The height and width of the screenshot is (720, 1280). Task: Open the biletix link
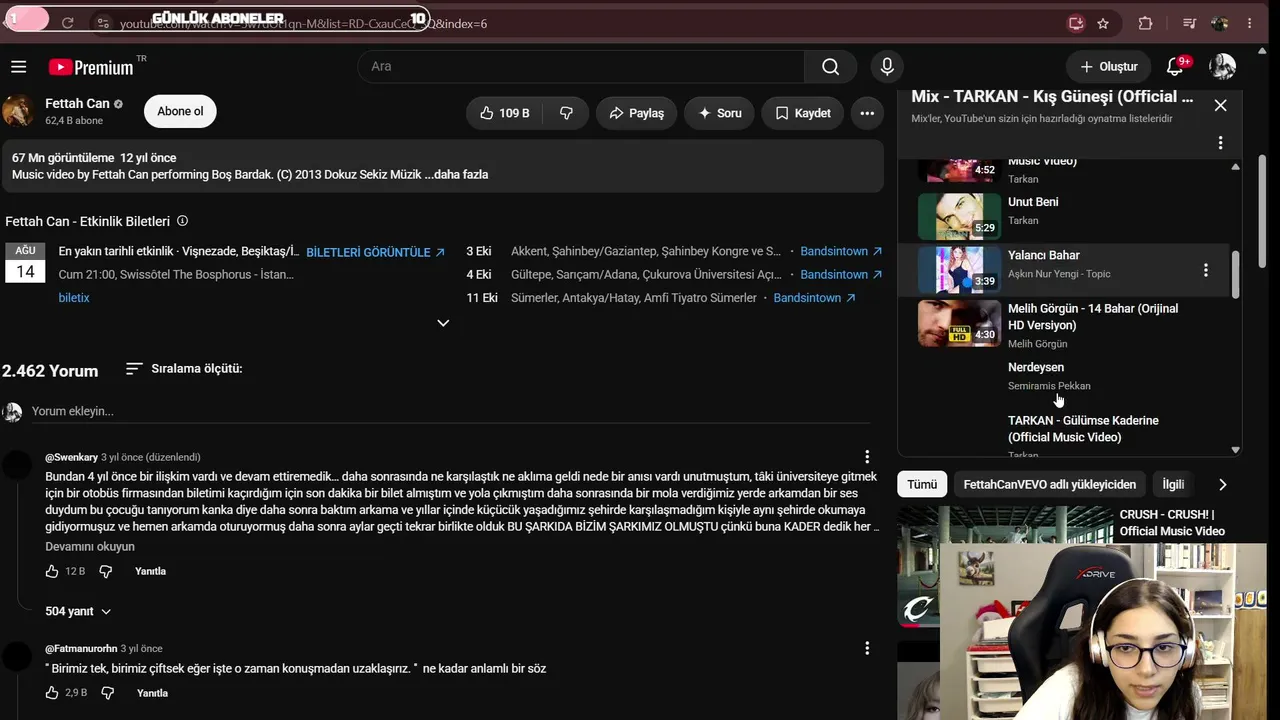tap(74, 298)
